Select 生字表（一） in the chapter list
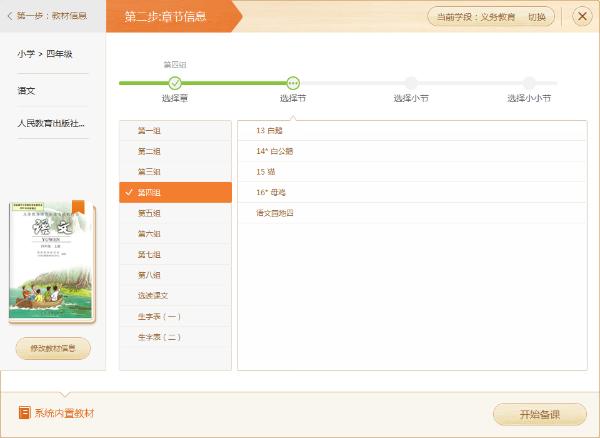Viewport: 600px width, 438px height. coord(176,316)
